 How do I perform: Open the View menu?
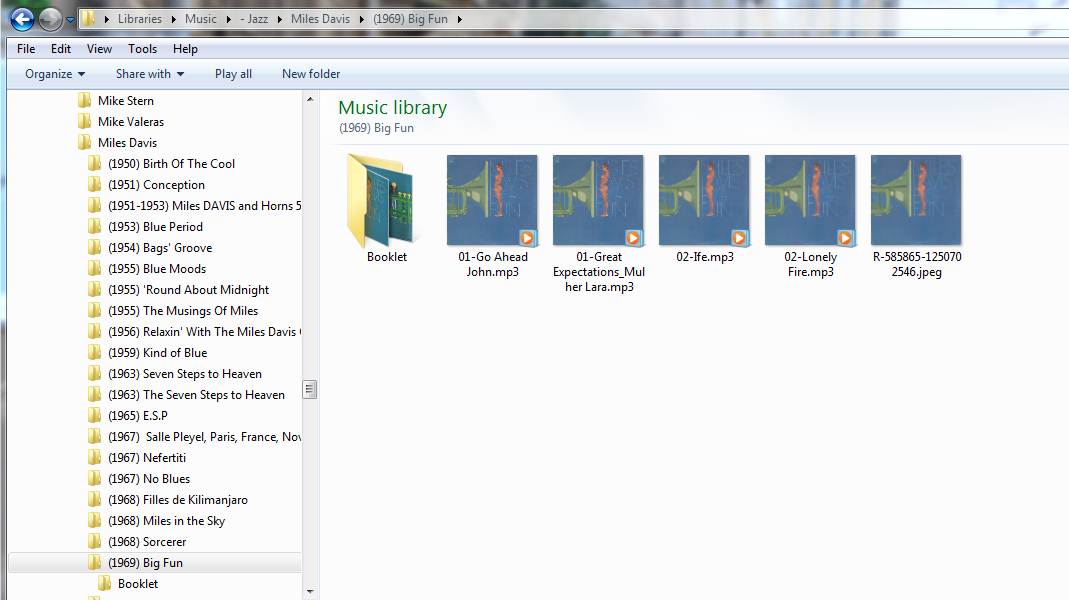pos(98,48)
